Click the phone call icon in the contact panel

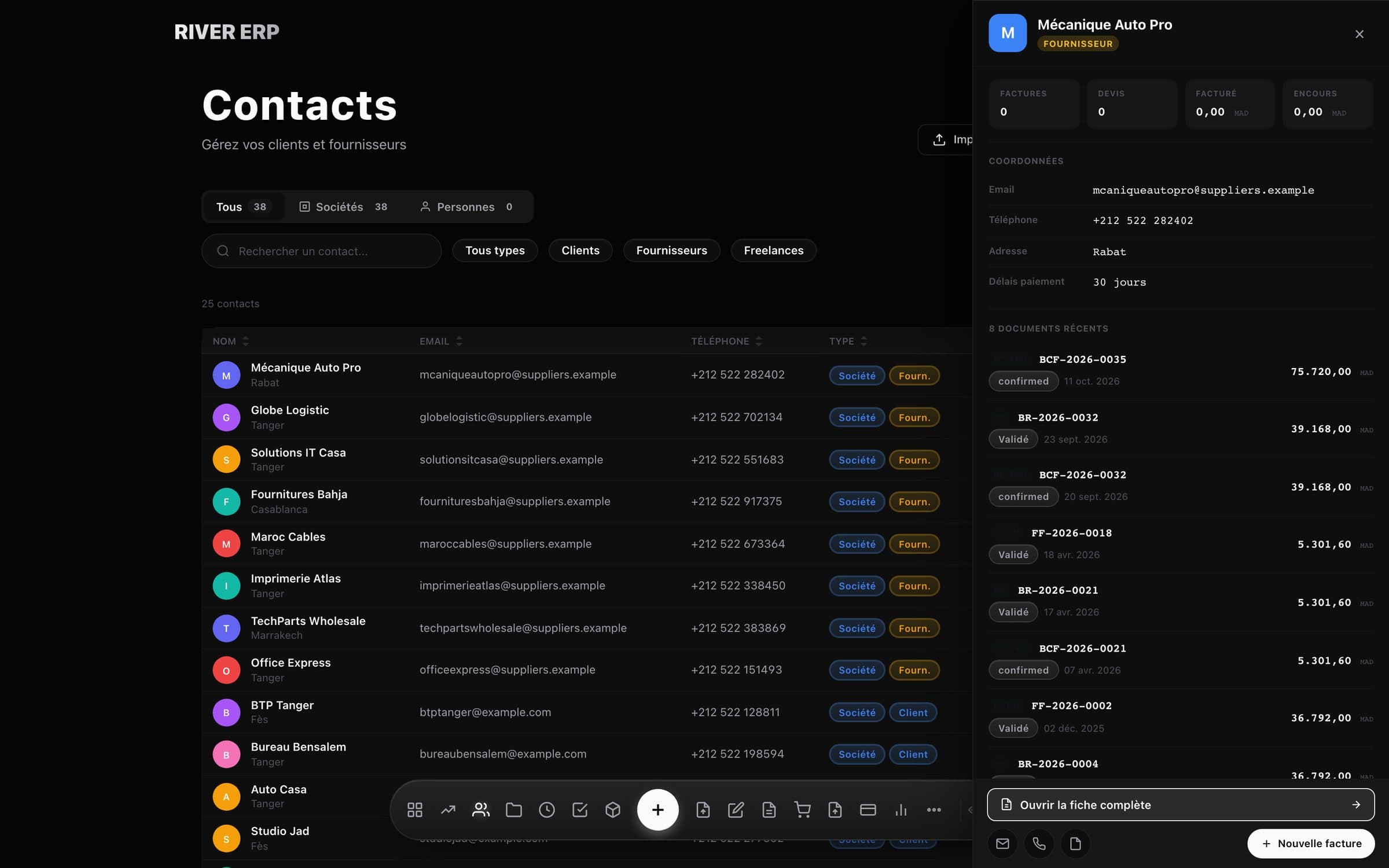coord(1039,844)
